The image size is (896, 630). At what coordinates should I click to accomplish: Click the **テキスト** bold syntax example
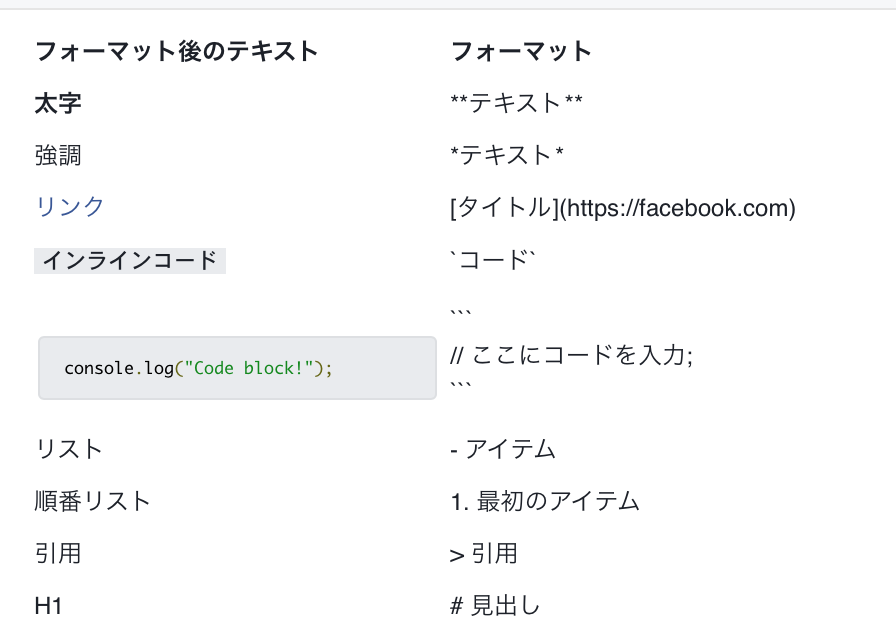click(x=517, y=103)
